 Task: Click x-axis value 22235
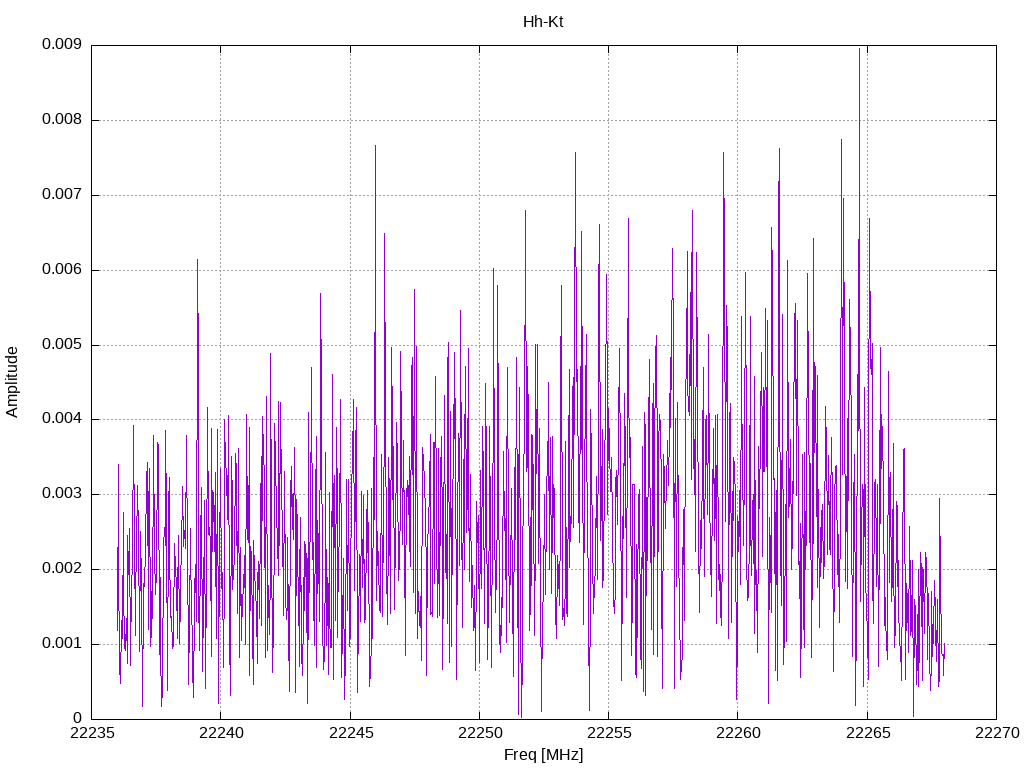coord(92,733)
